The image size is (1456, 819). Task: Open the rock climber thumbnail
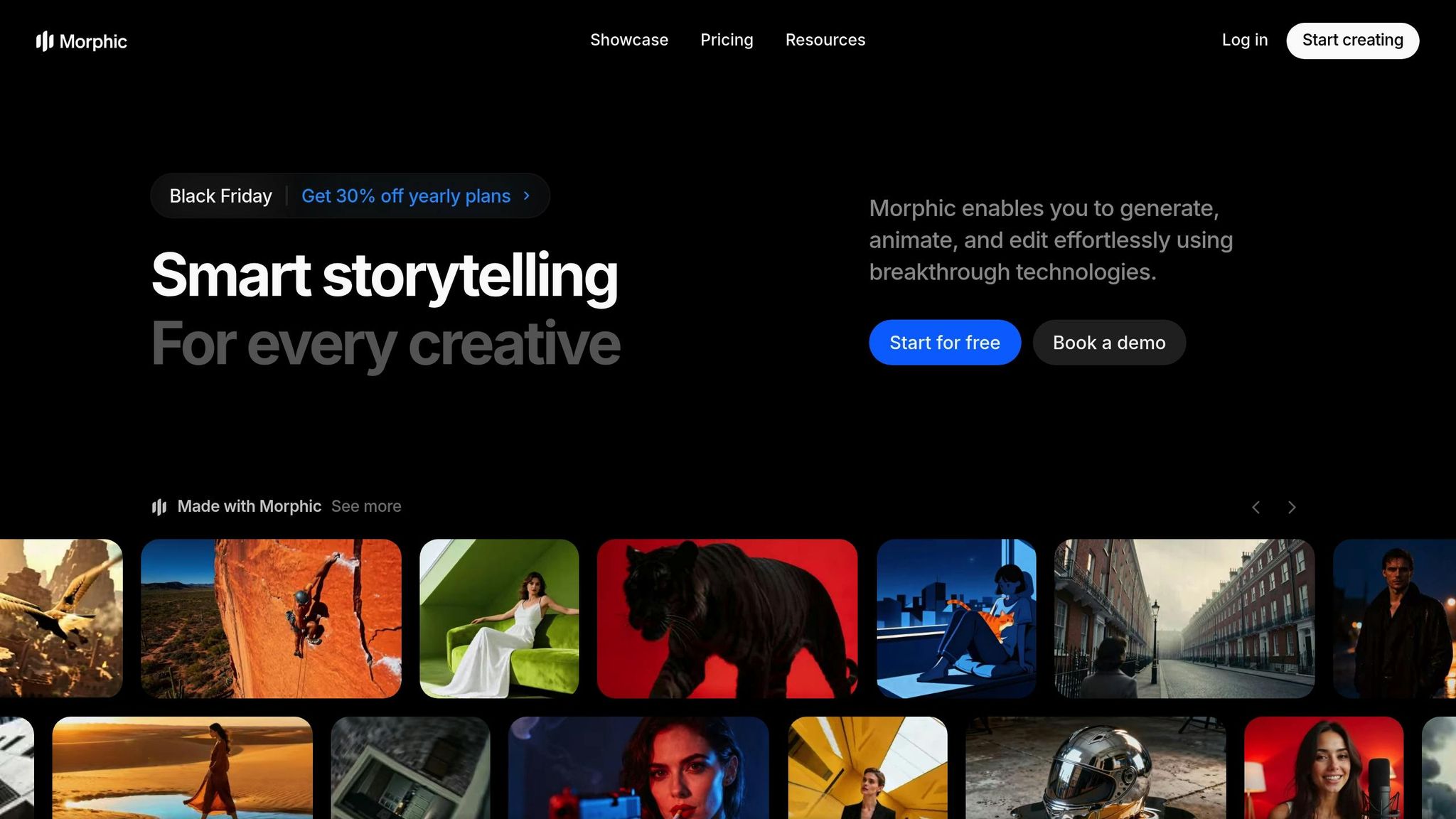point(271,619)
